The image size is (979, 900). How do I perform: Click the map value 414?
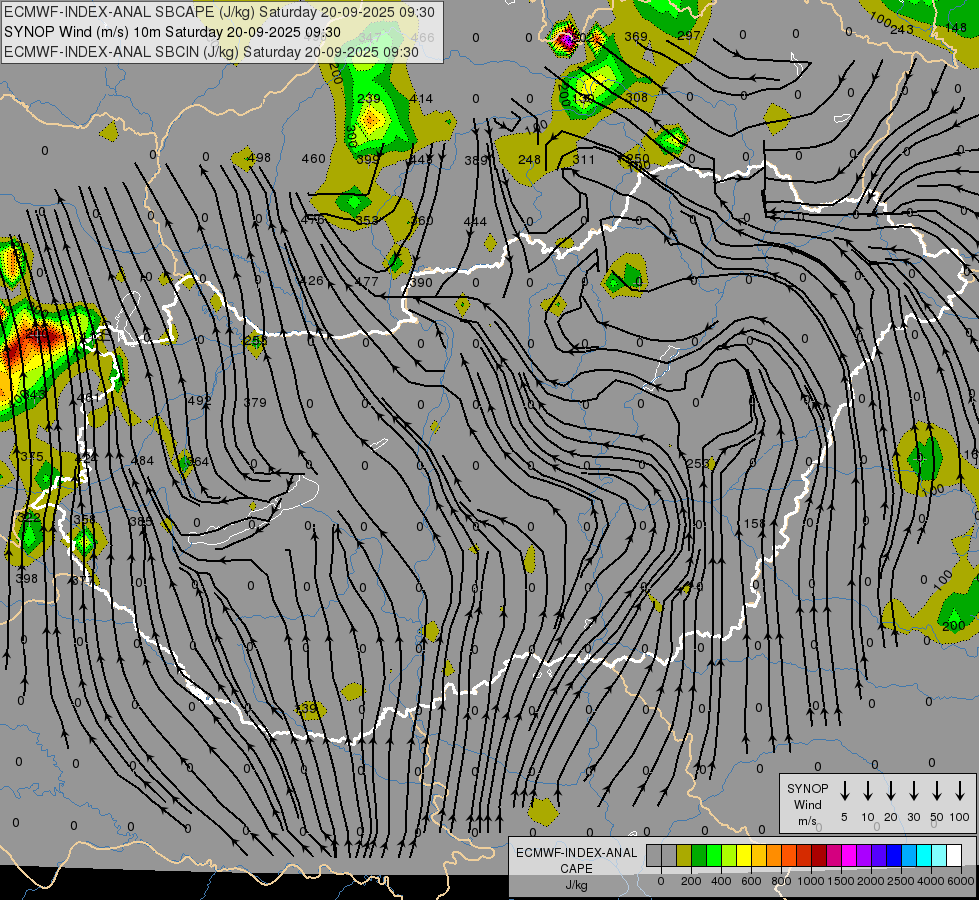coord(421,99)
